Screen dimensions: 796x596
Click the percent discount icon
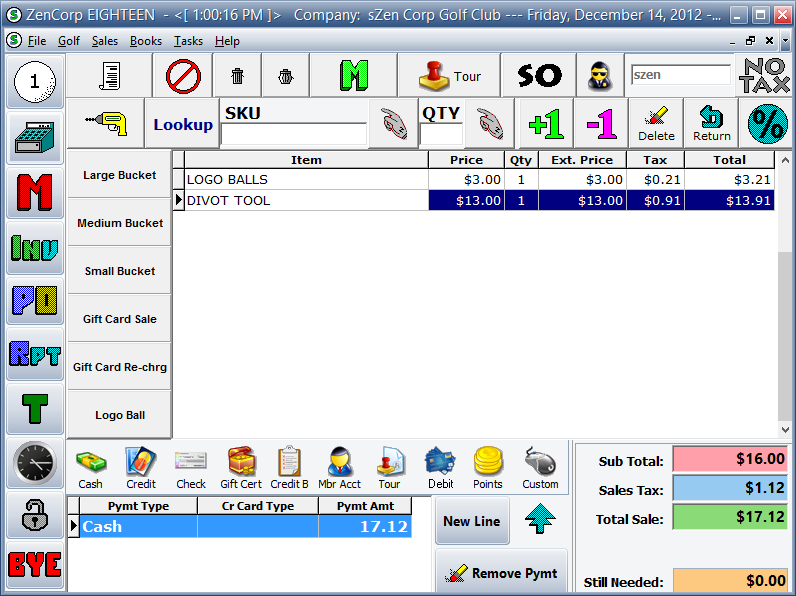767,123
